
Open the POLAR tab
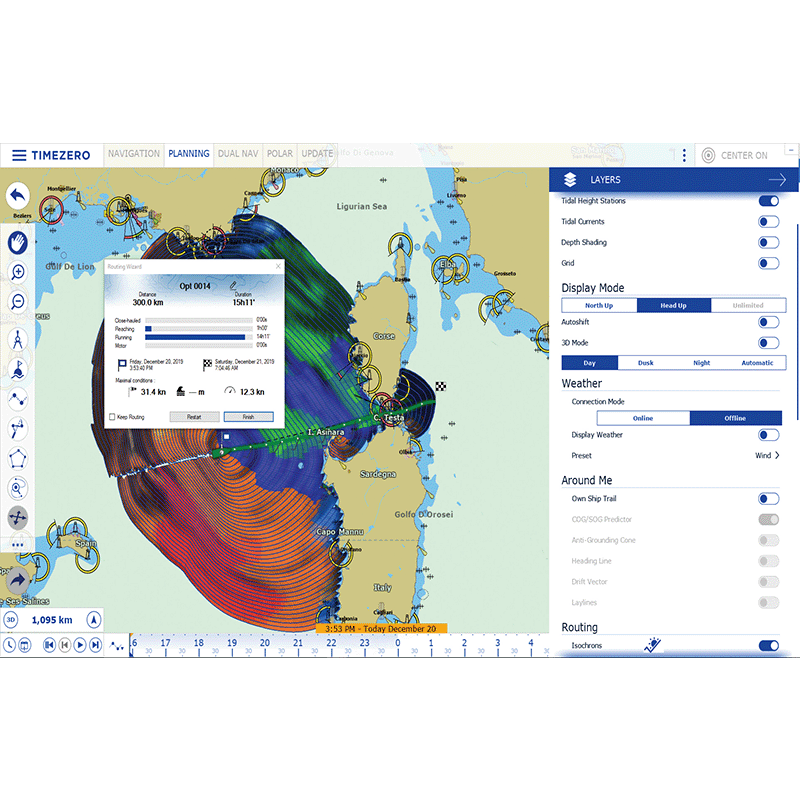tap(280, 154)
